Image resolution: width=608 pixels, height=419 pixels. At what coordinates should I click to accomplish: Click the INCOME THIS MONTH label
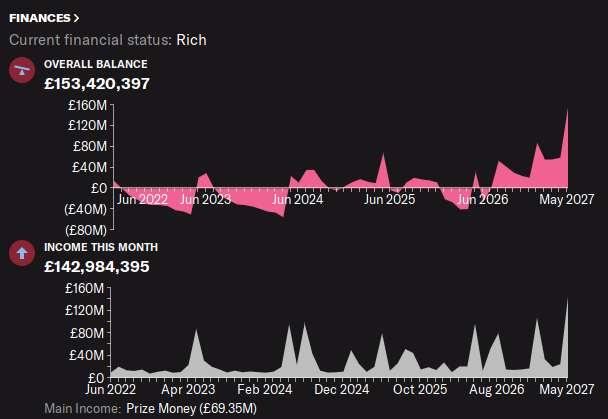pyautogui.click(x=101, y=247)
